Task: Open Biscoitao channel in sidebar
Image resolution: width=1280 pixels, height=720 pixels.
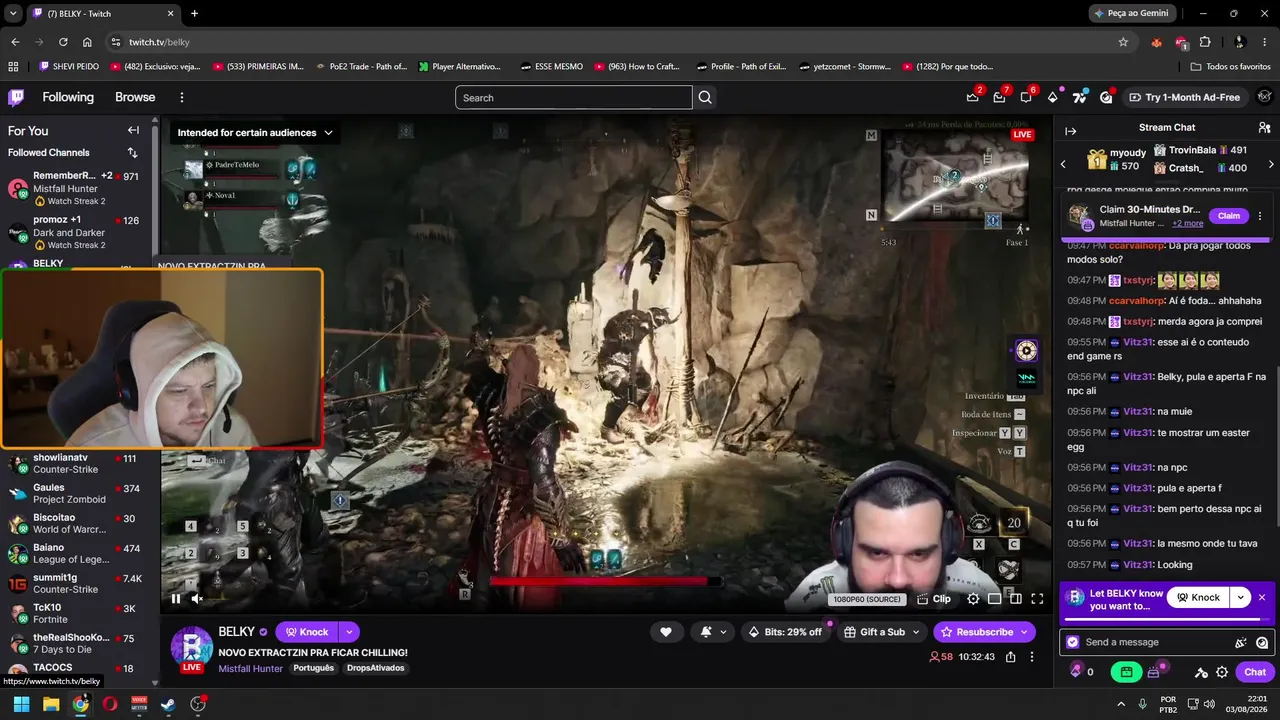Action: click(x=75, y=524)
